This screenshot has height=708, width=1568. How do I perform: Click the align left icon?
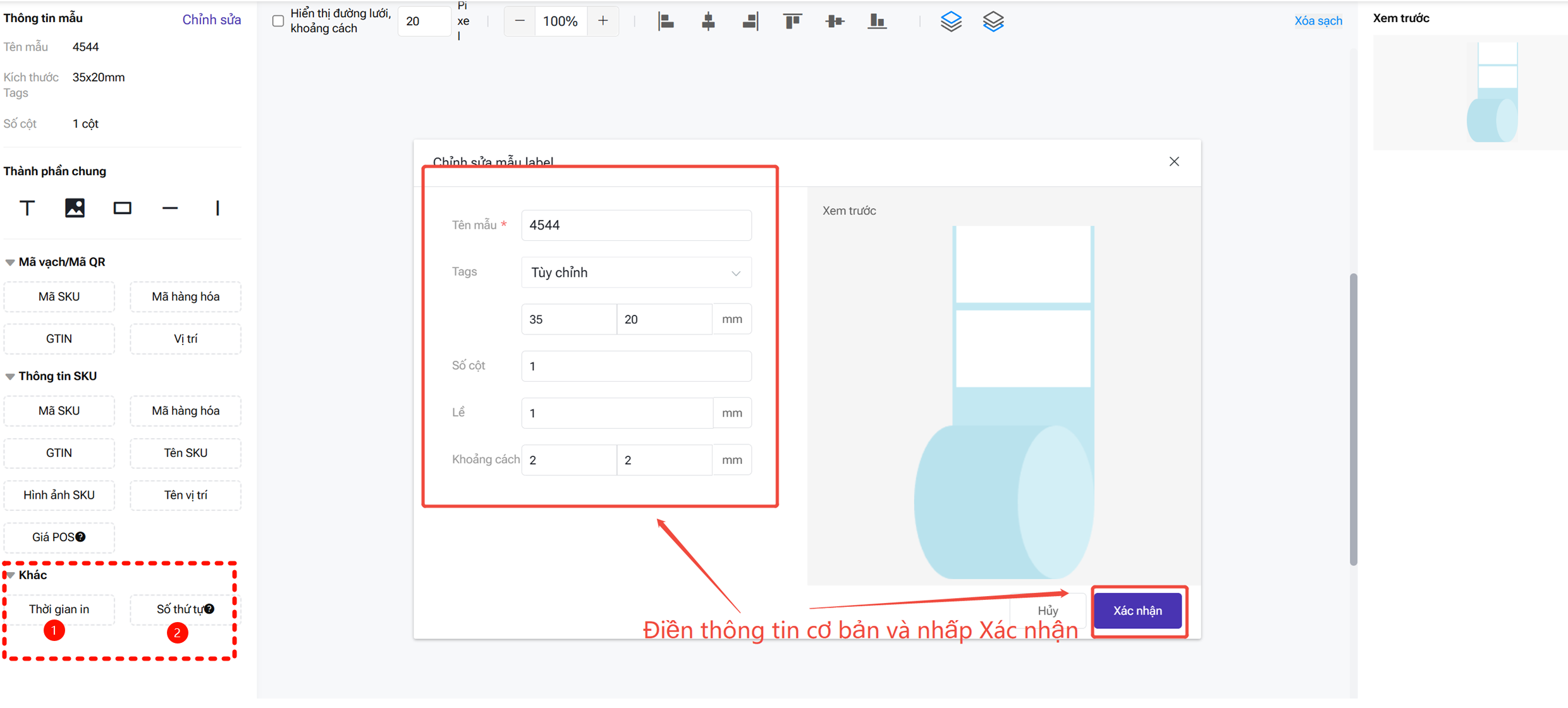pyautogui.click(x=666, y=21)
